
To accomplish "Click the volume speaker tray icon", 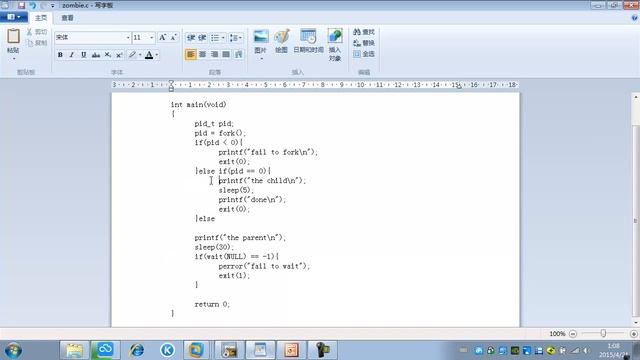I will tap(587, 351).
